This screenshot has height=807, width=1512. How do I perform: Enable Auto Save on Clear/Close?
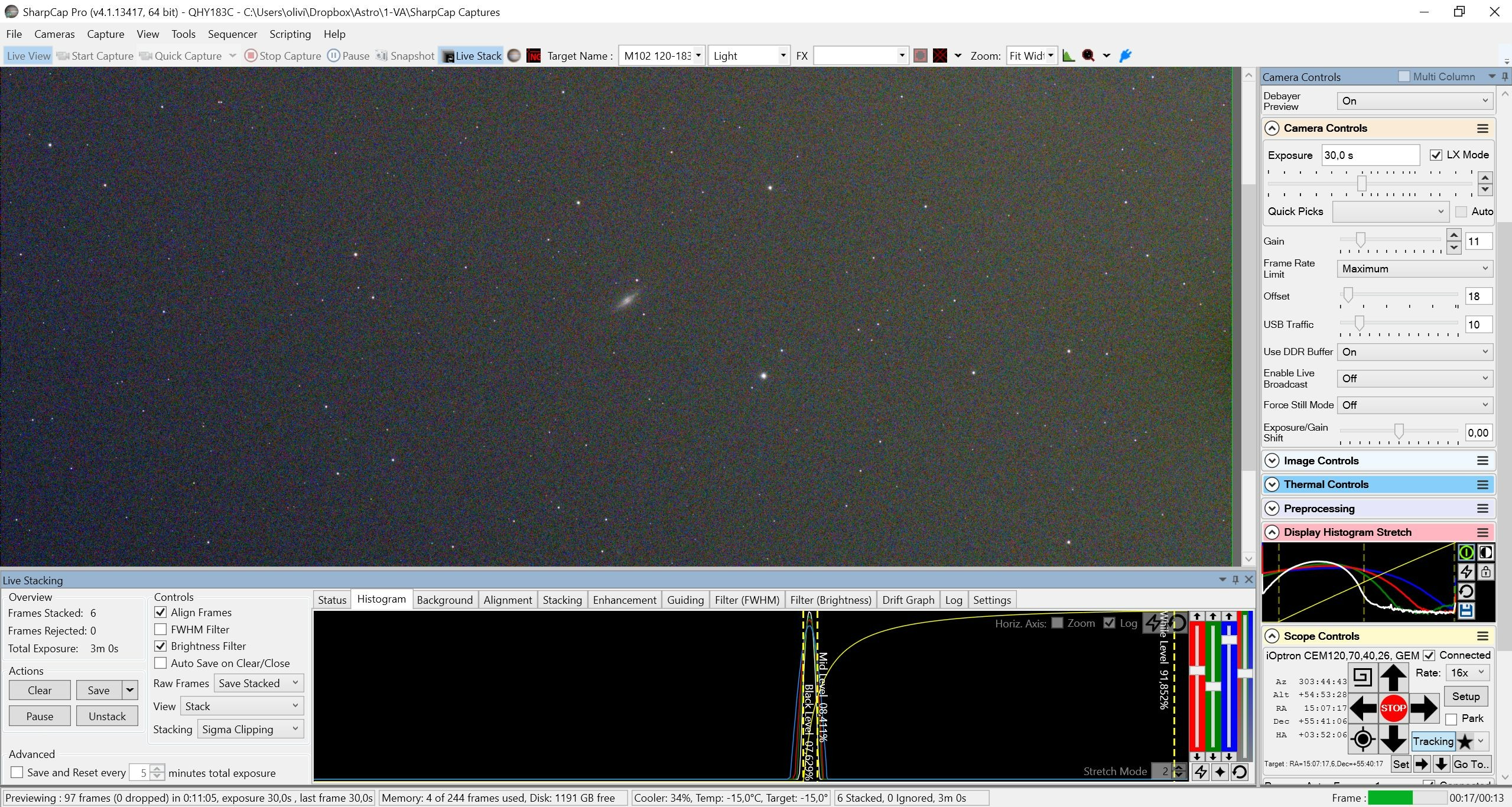point(160,663)
